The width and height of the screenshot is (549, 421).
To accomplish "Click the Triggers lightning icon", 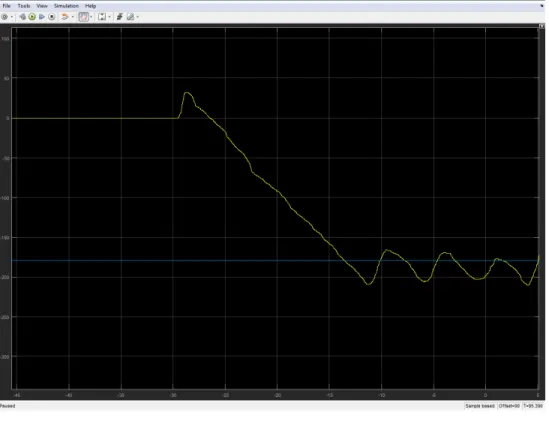I will pos(120,17).
